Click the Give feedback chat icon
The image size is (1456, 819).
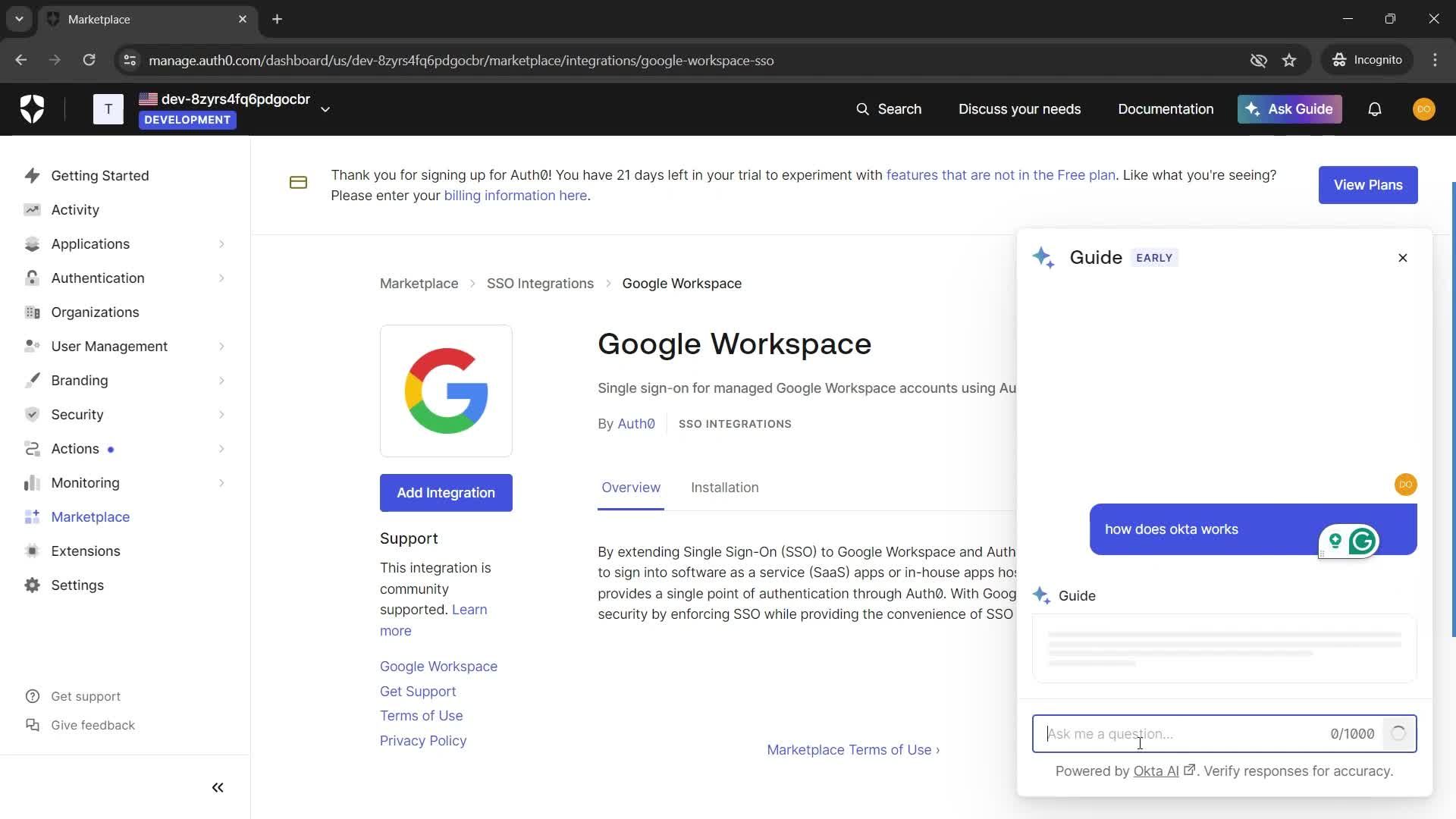[x=32, y=725]
